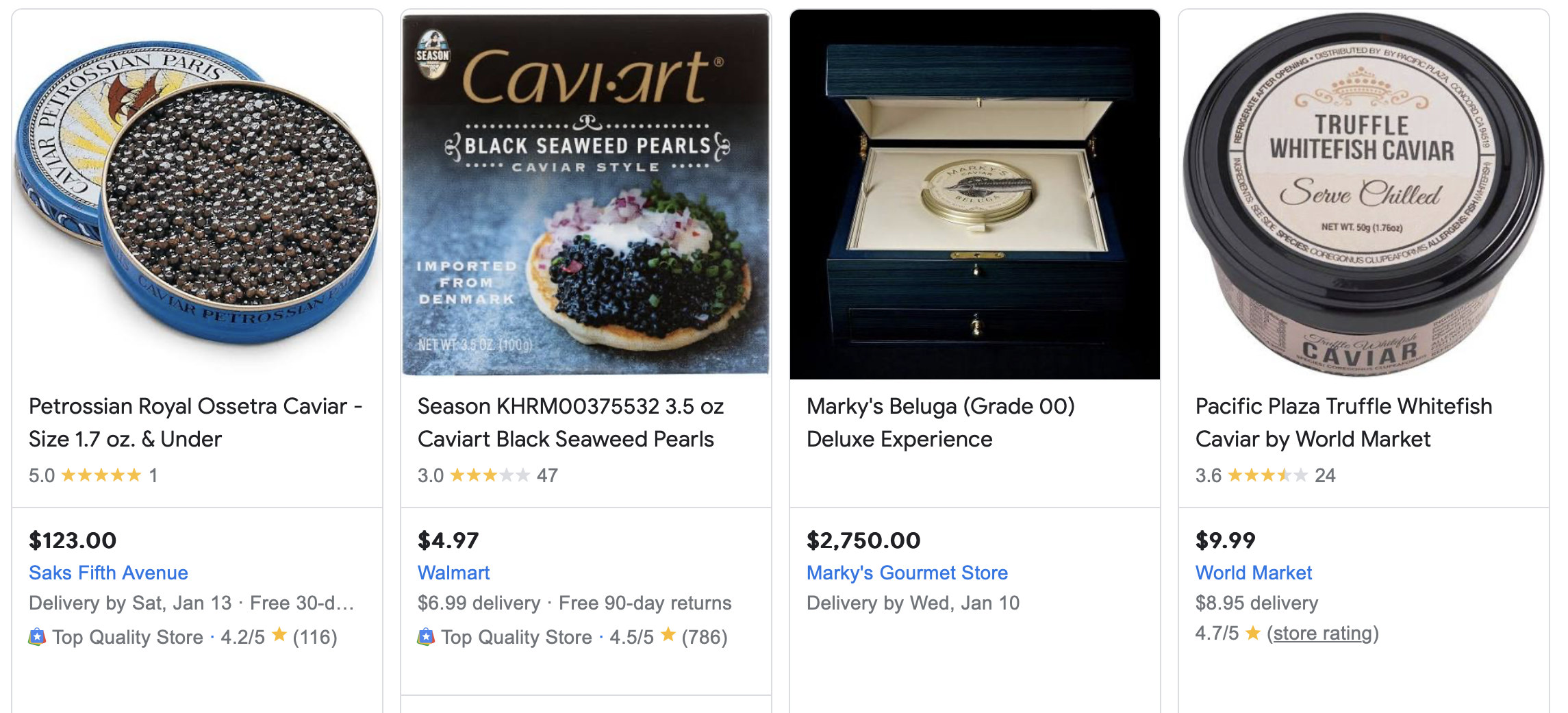Open Marky's Beluga Deluxe Experience title
Screen dimensions: 1568x713
pos(940,423)
